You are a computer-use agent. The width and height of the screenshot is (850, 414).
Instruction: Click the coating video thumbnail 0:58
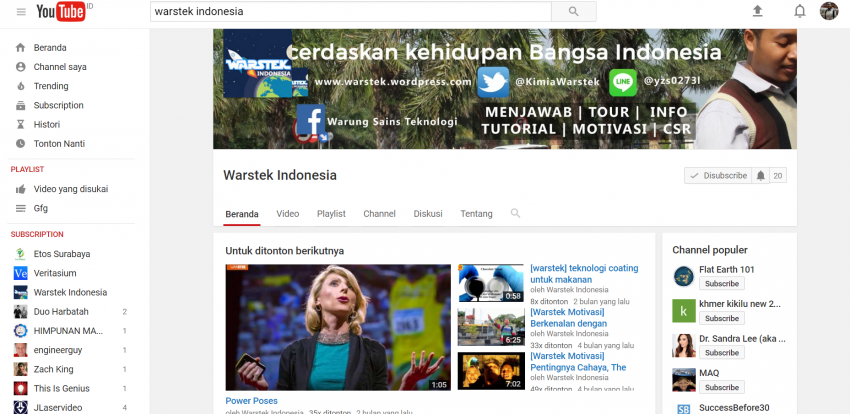tap(491, 283)
